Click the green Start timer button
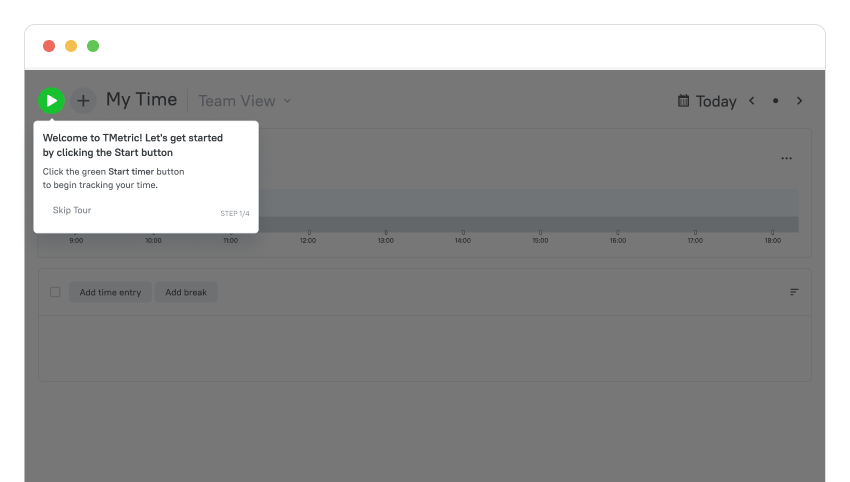This screenshot has height=482, width=850. tap(51, 101)
